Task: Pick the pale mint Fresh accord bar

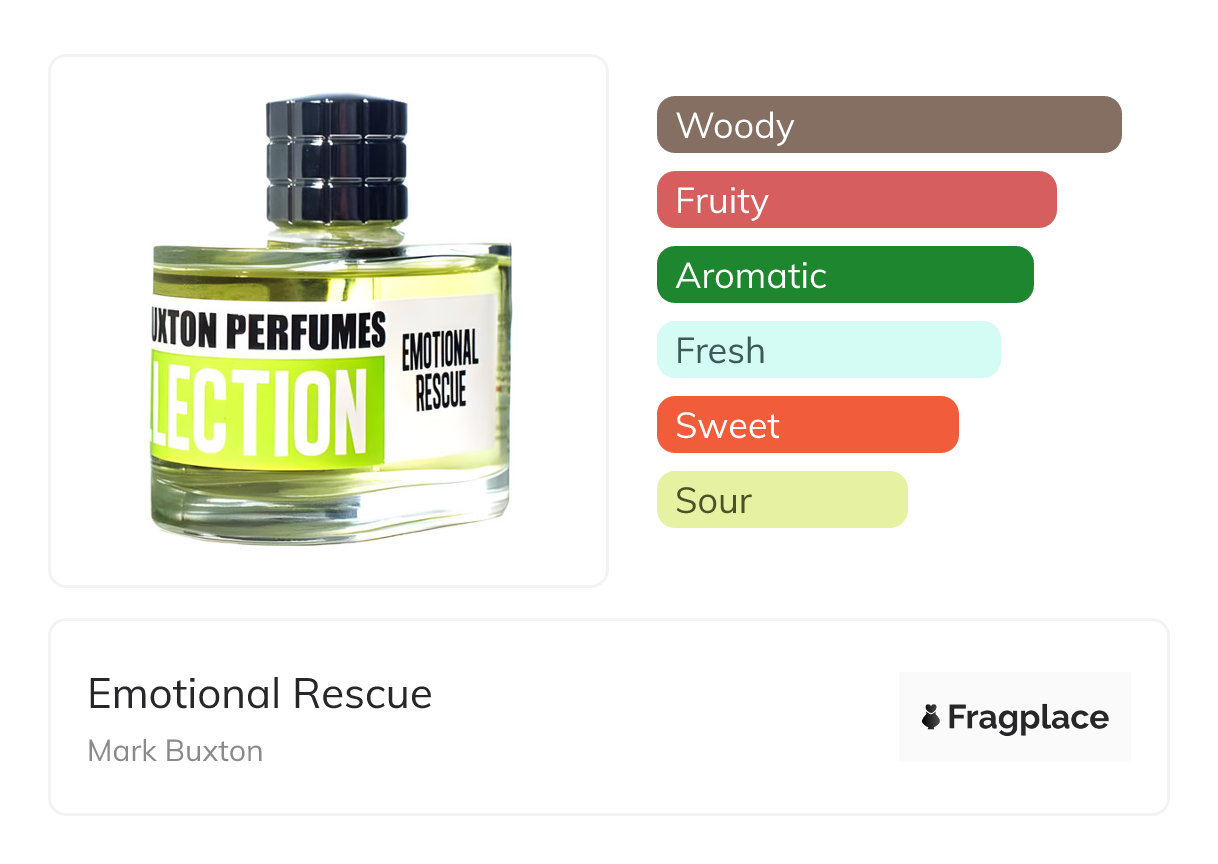Action: [x=828, y=350]
